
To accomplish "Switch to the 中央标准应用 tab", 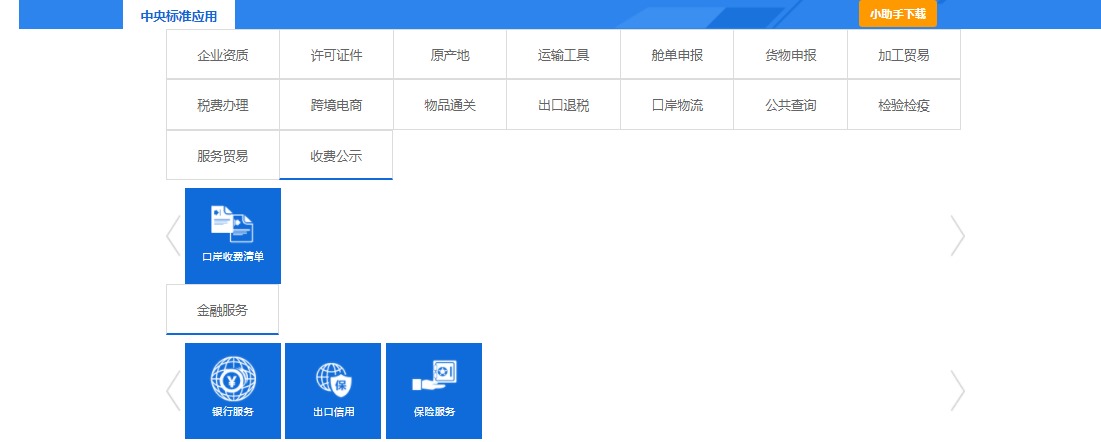I will (179, 16).
